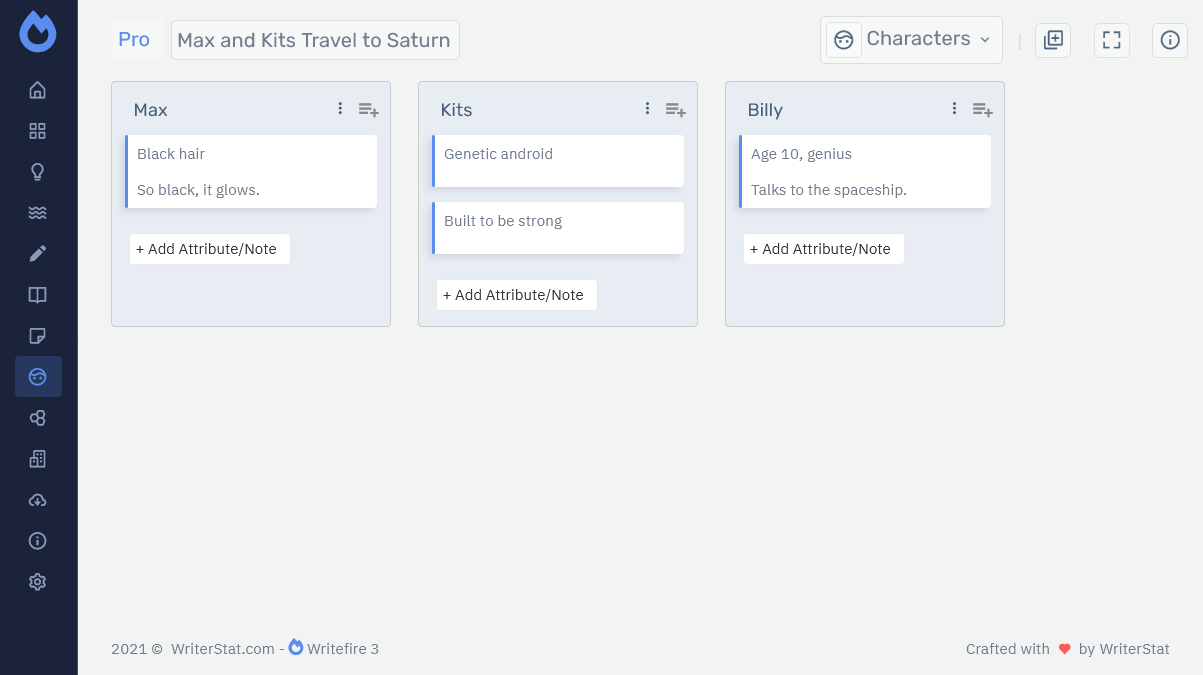The image size is (1203, 675).
Task: Open the settings gear sidebar icon
Action: click(x=38, y=582)
